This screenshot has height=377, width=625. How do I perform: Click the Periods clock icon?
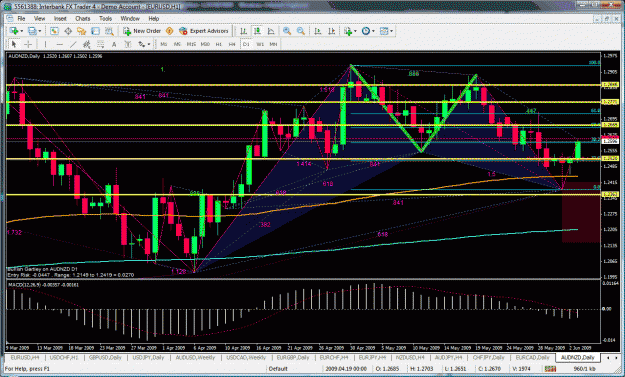(366, 31)
